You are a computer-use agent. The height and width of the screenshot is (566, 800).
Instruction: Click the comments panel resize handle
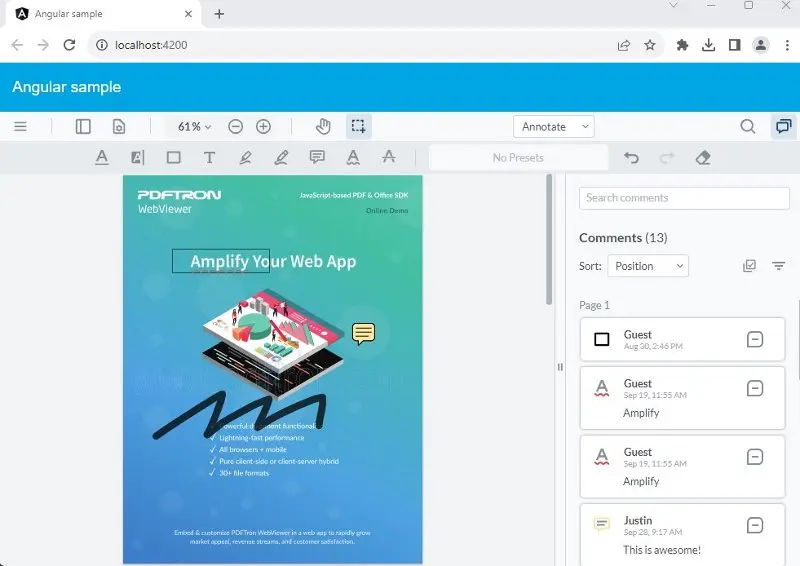[x=560, y=367]
